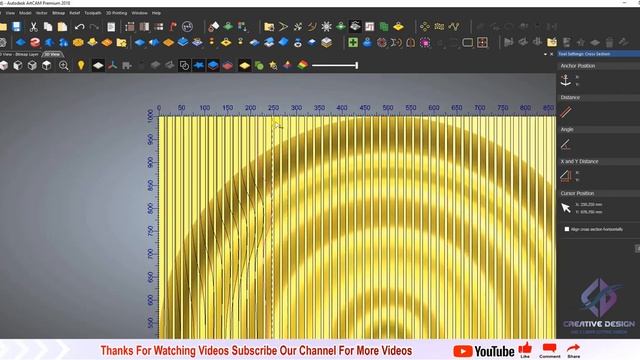Click the XYZ axis origin icon
The image size is (640, 360).
click(x=113, y=65)
